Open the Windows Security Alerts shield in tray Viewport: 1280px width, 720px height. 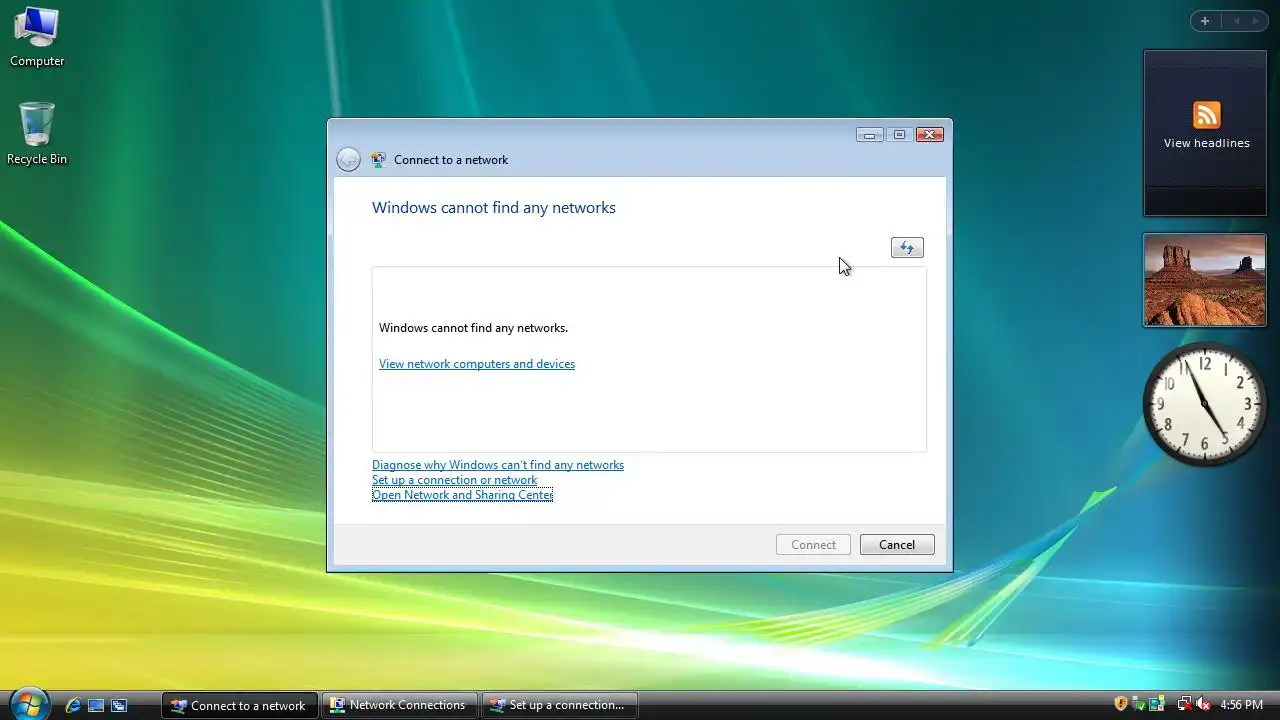pos(1121,704)
